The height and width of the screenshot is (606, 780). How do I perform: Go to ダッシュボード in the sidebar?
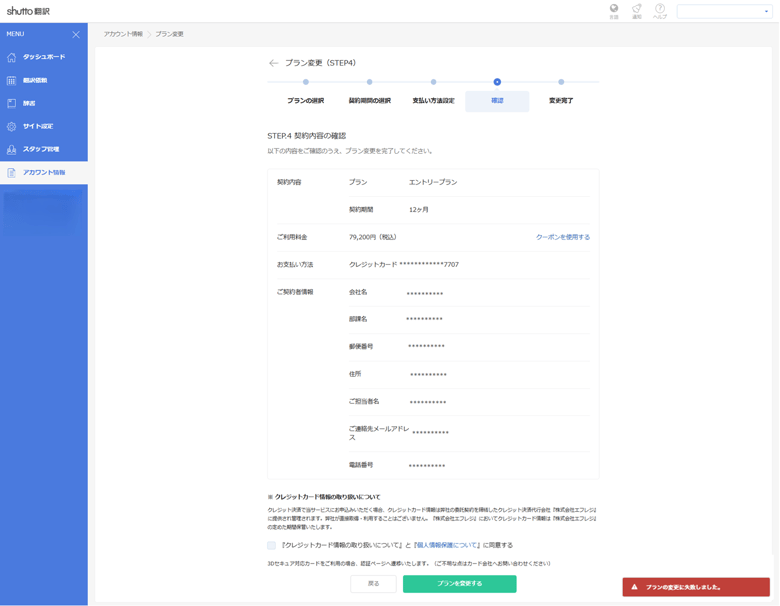click(x=44, y=57)
